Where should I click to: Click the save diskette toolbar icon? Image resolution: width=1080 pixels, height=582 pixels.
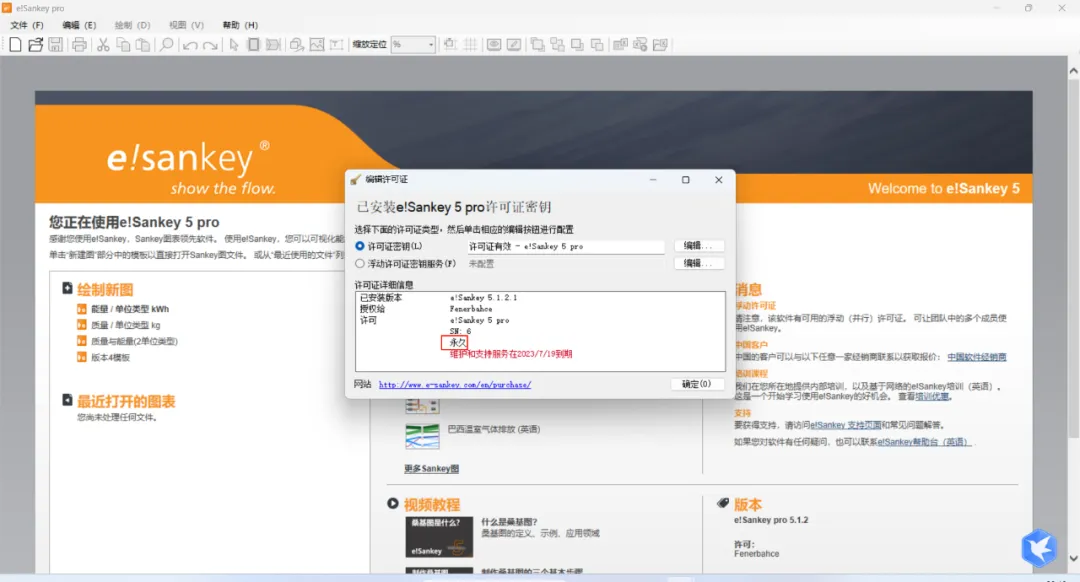coord(55,45)
